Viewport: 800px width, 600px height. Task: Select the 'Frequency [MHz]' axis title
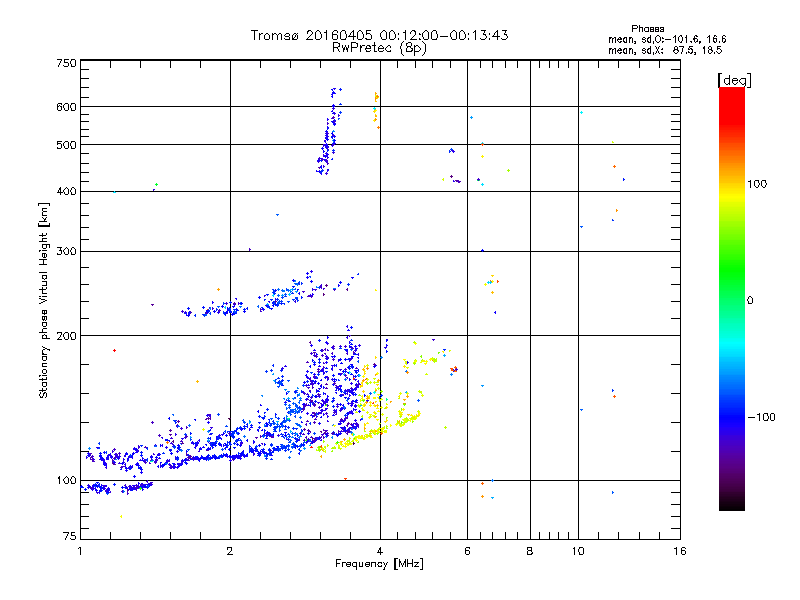[379, 564]
